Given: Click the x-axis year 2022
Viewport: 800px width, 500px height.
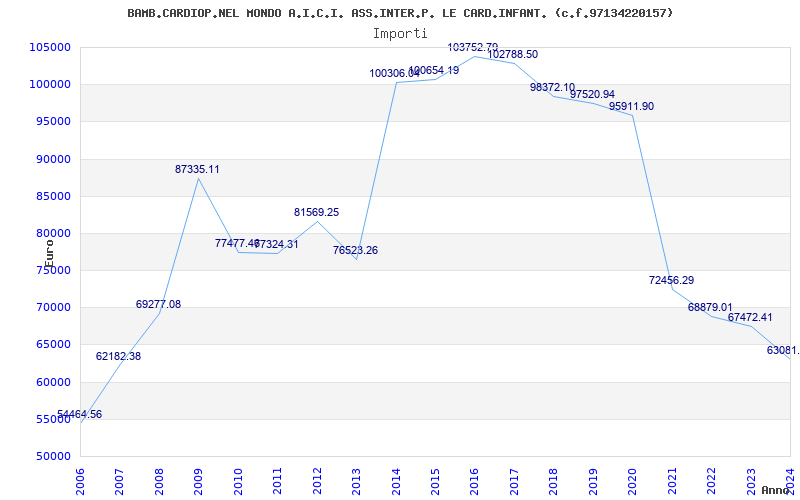Looking at the screenshot, I should click(711, 481).
